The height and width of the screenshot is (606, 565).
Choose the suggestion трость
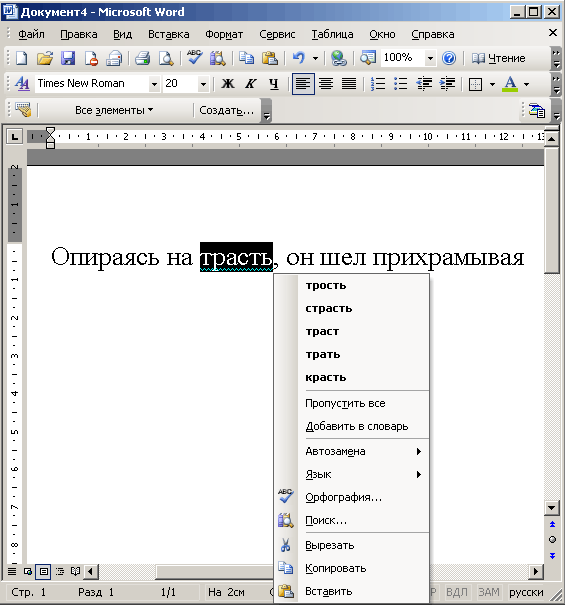coord(326,286)
